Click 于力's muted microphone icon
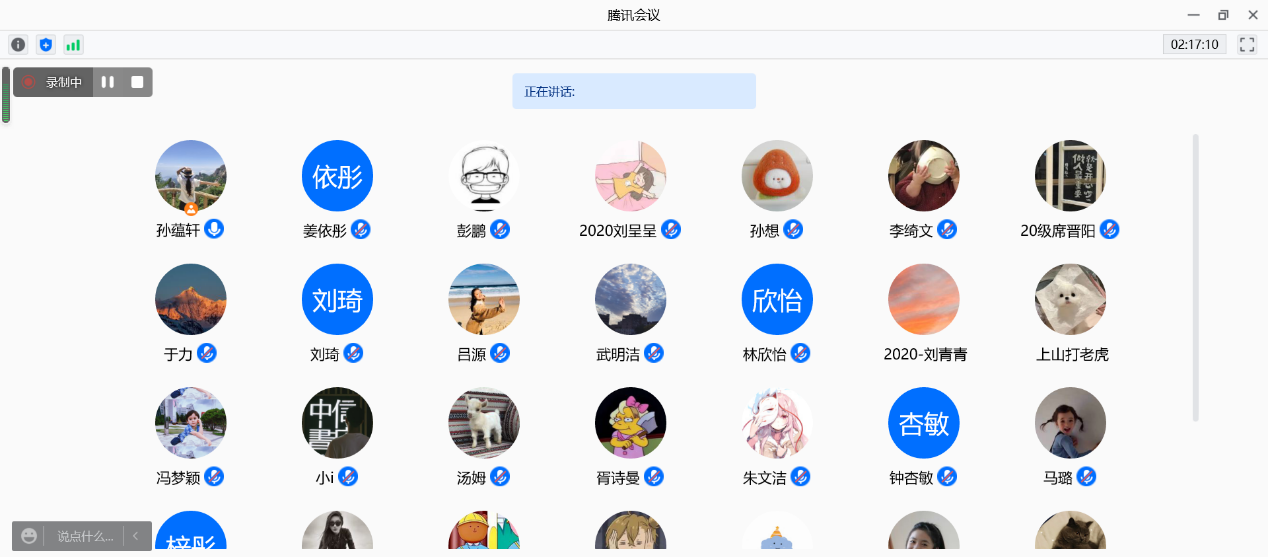 tap(207, 353)
